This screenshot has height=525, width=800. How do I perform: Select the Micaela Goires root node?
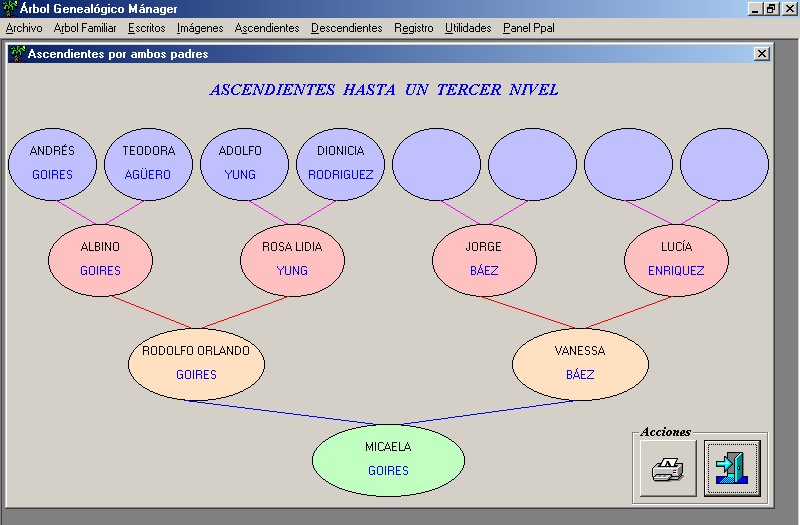(388, 460)
